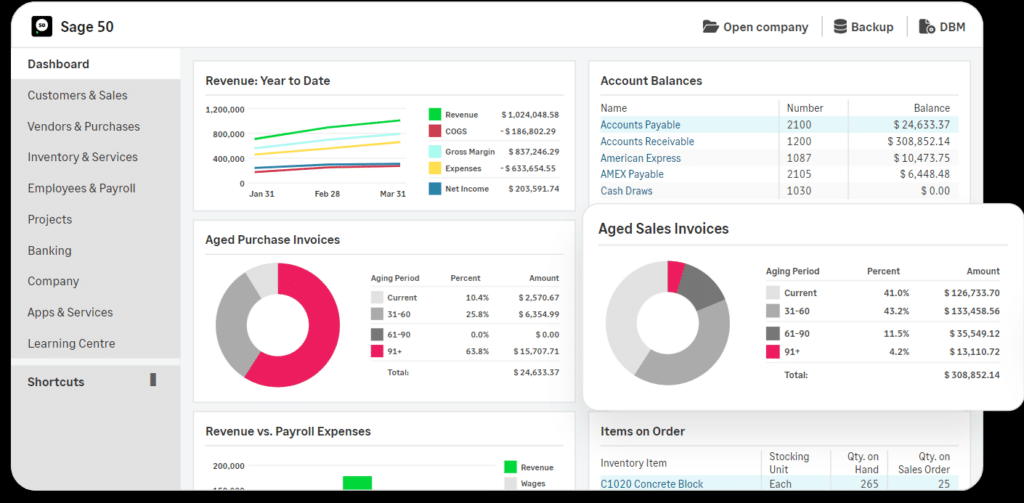Click the 91+ swatch in Aged Sales Invoices

click(773, 352)
